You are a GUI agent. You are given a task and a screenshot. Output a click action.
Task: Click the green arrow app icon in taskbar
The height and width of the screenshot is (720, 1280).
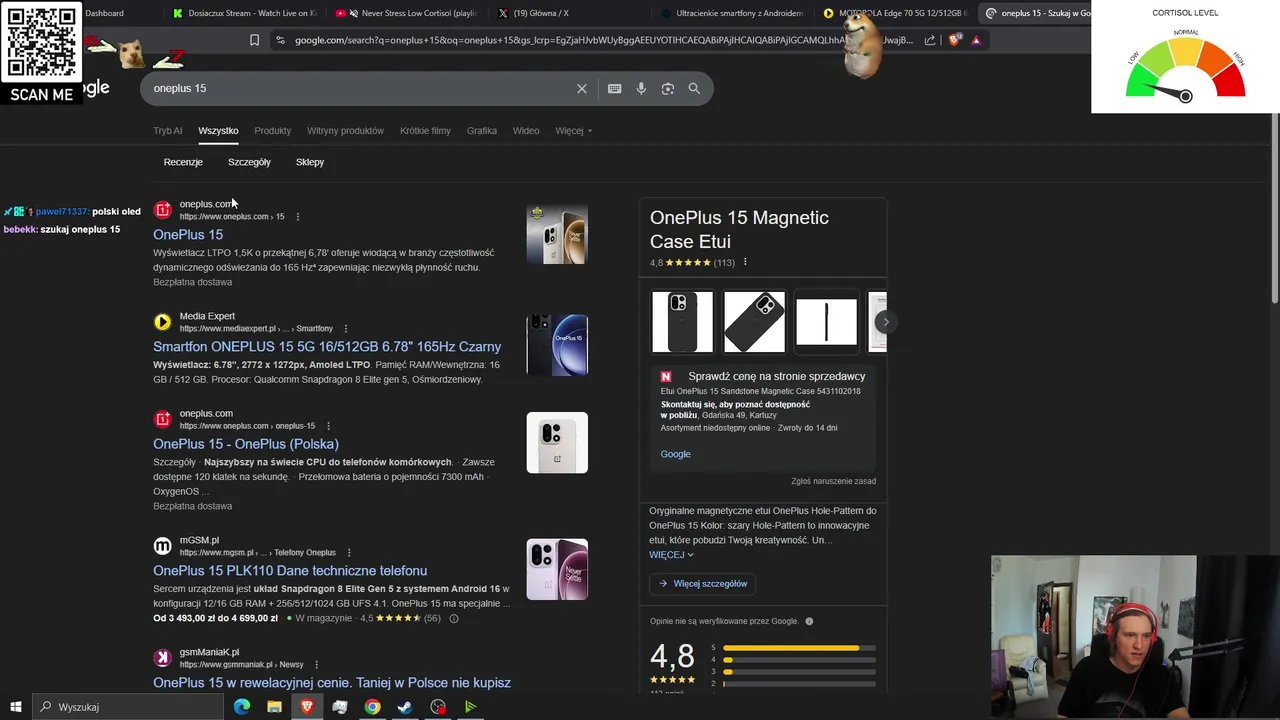(x=470, y=707)
